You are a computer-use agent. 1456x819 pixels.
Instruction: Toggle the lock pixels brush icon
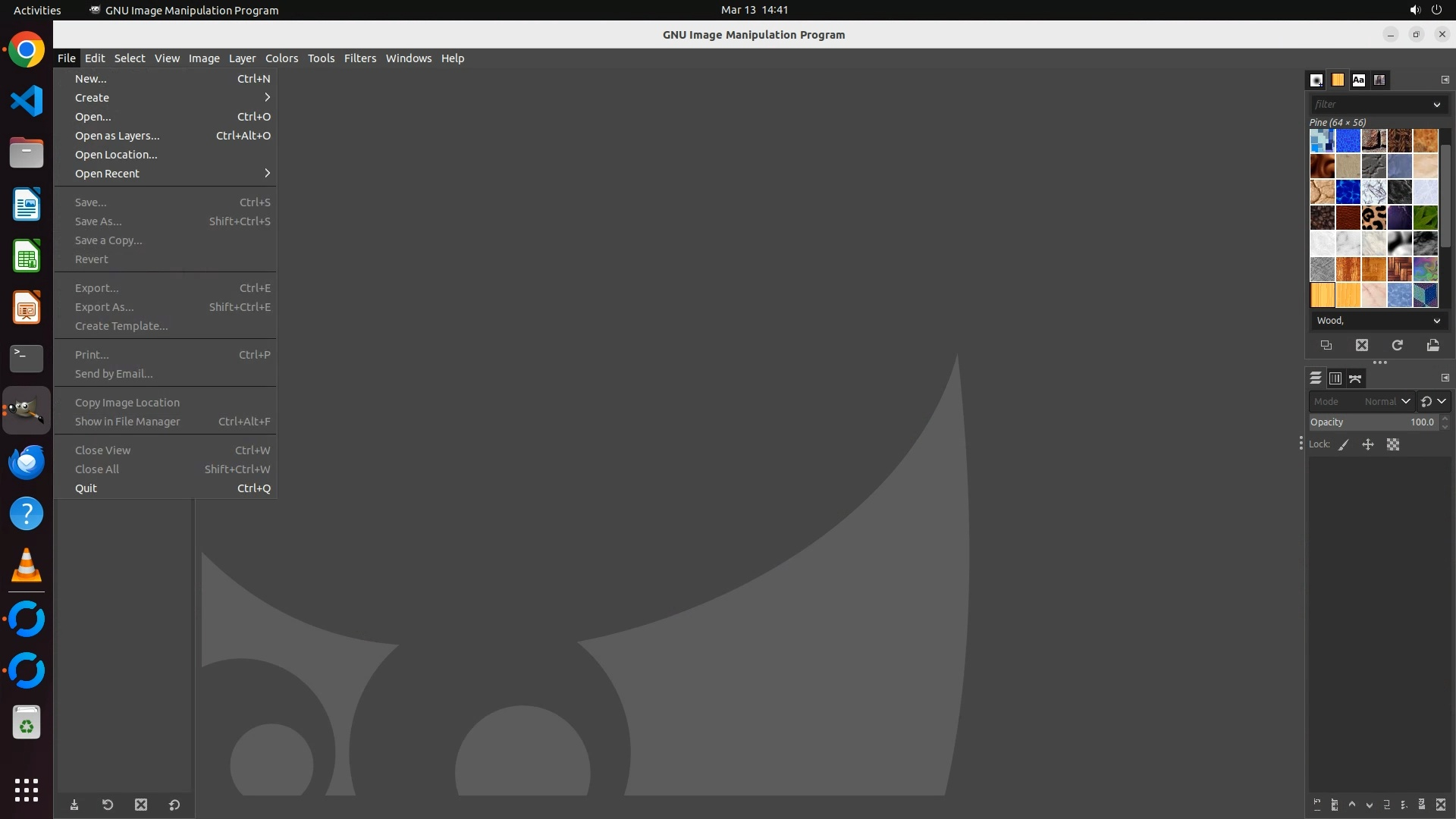pos(1343,445)
